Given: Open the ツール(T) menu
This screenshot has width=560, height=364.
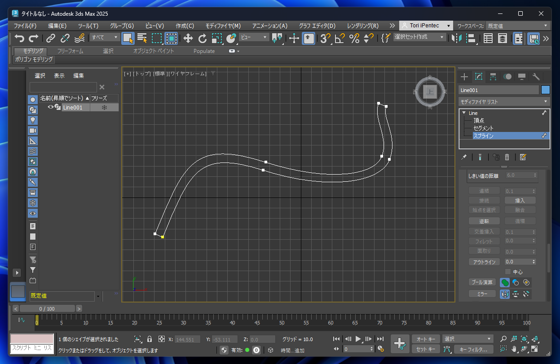Looking at the screenshot, I should (88, 26).
